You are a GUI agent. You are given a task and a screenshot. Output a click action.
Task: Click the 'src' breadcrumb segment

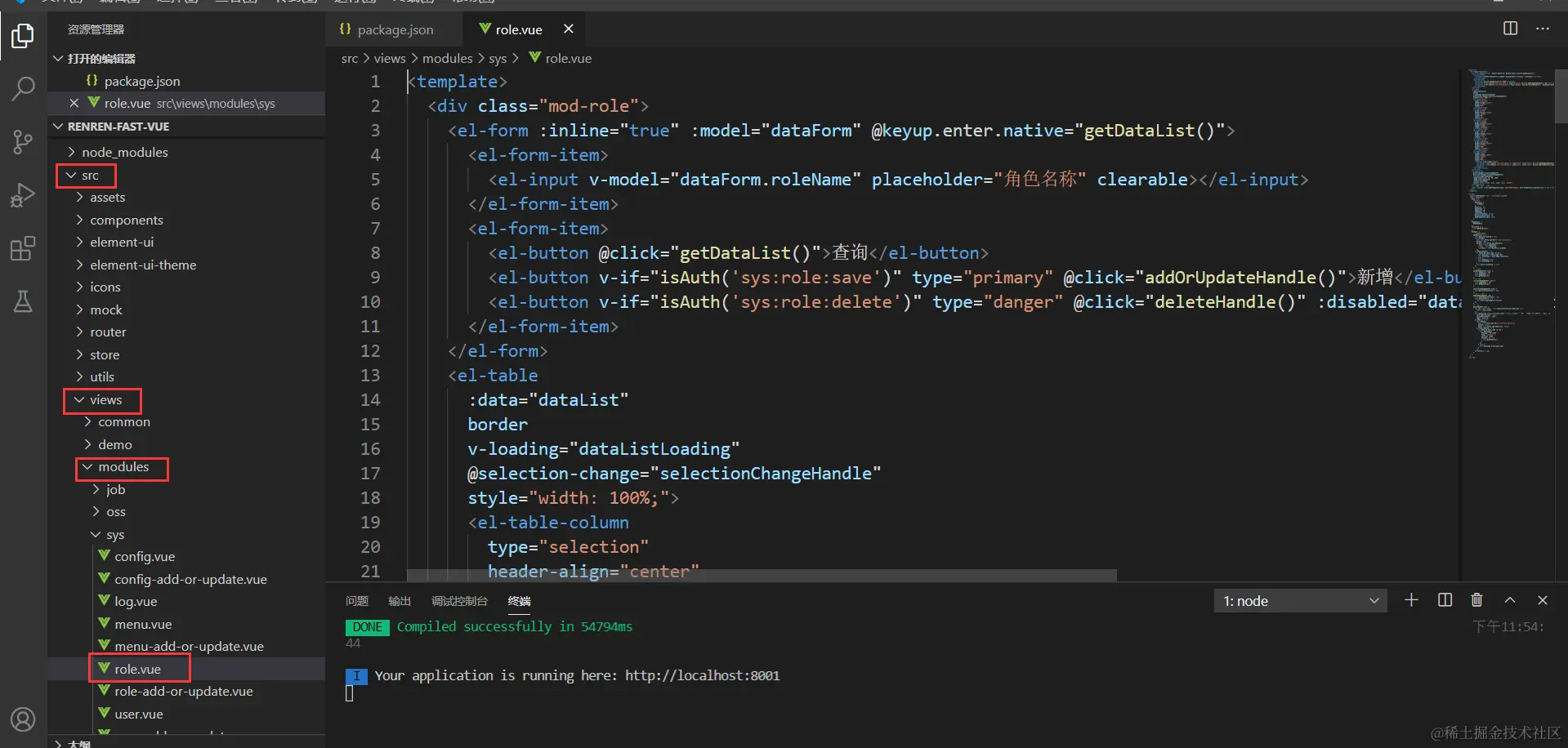[x=350, y=59]
